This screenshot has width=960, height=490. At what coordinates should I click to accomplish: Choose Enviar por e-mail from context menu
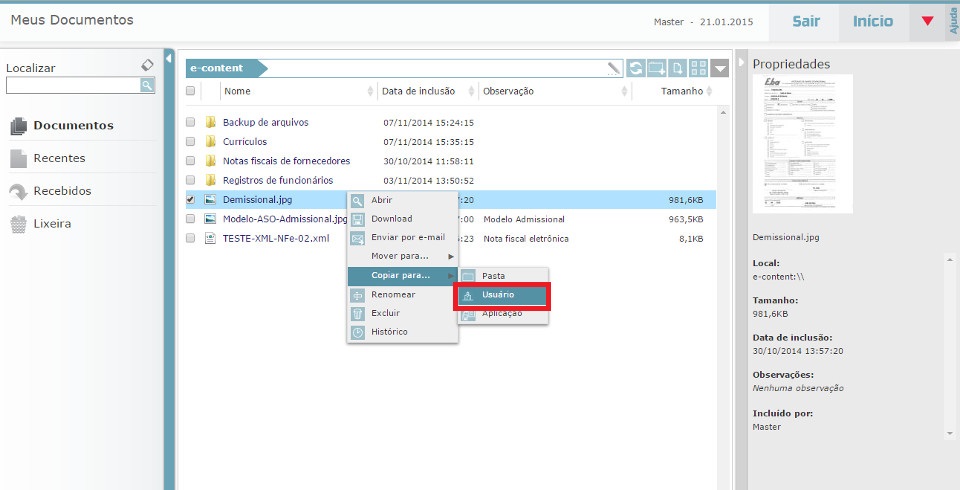[x=407, y=237]
